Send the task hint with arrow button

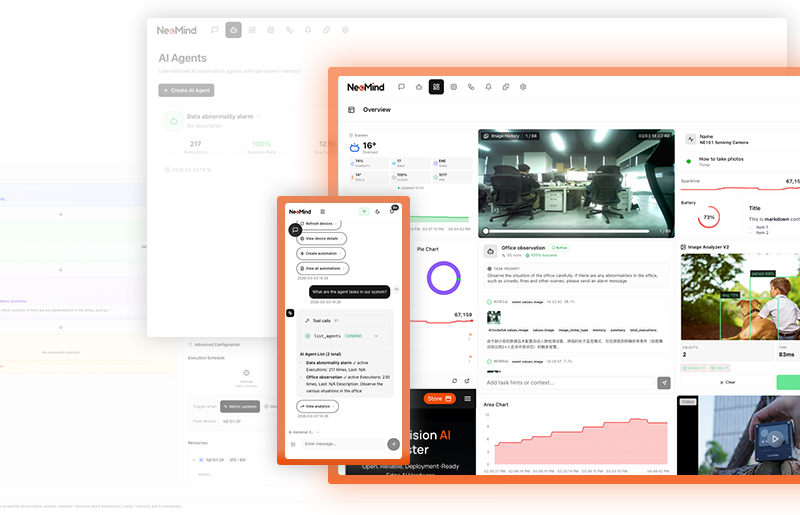point(664,383)
